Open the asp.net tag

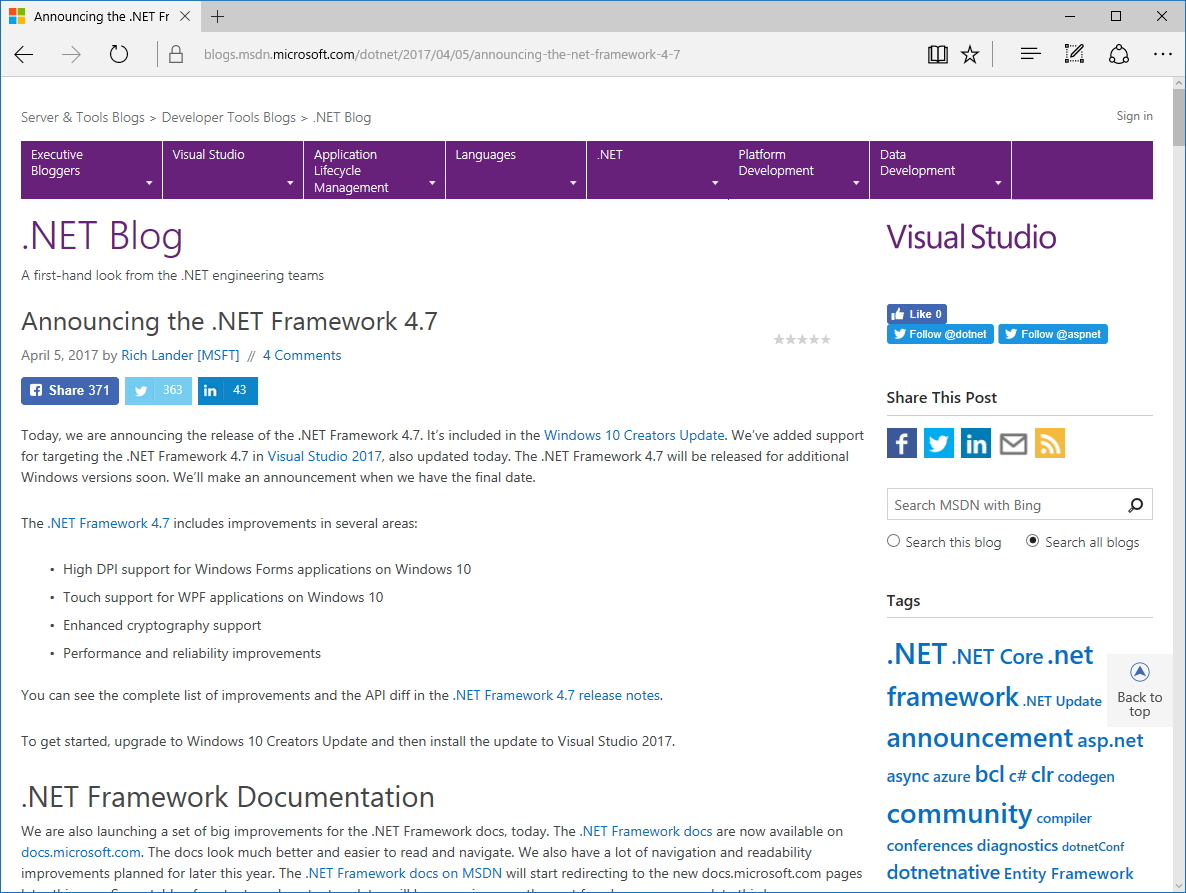pos(1110,741)
